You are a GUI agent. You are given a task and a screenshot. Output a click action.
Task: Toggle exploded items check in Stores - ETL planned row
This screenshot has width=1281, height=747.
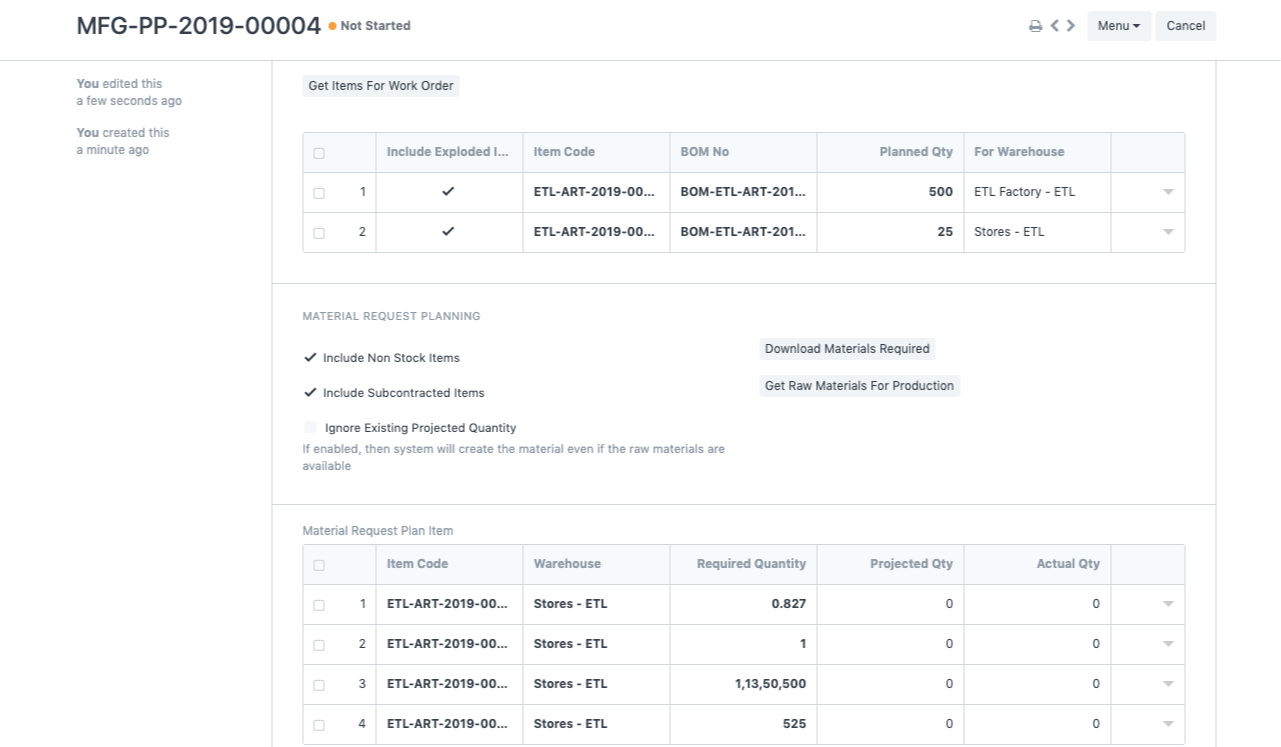click(x=448, y=232)
